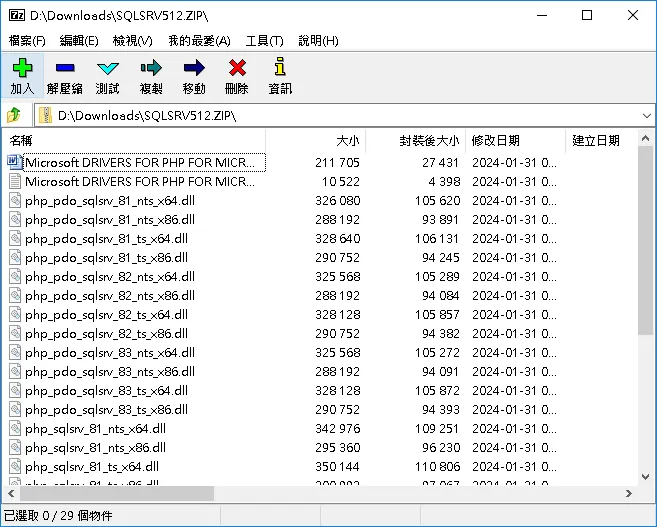Click the horizontal scrollbar thumb
The image size is (657, 527).
coord(117,494)
